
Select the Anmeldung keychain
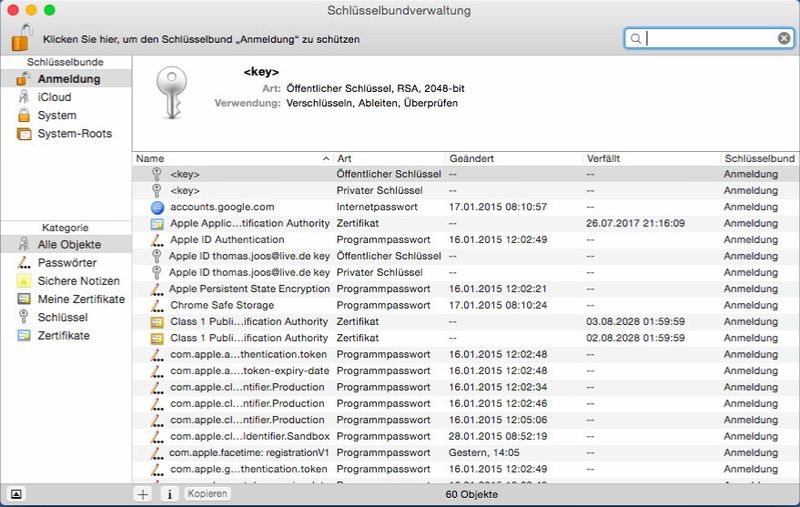(x=66, y=79)
